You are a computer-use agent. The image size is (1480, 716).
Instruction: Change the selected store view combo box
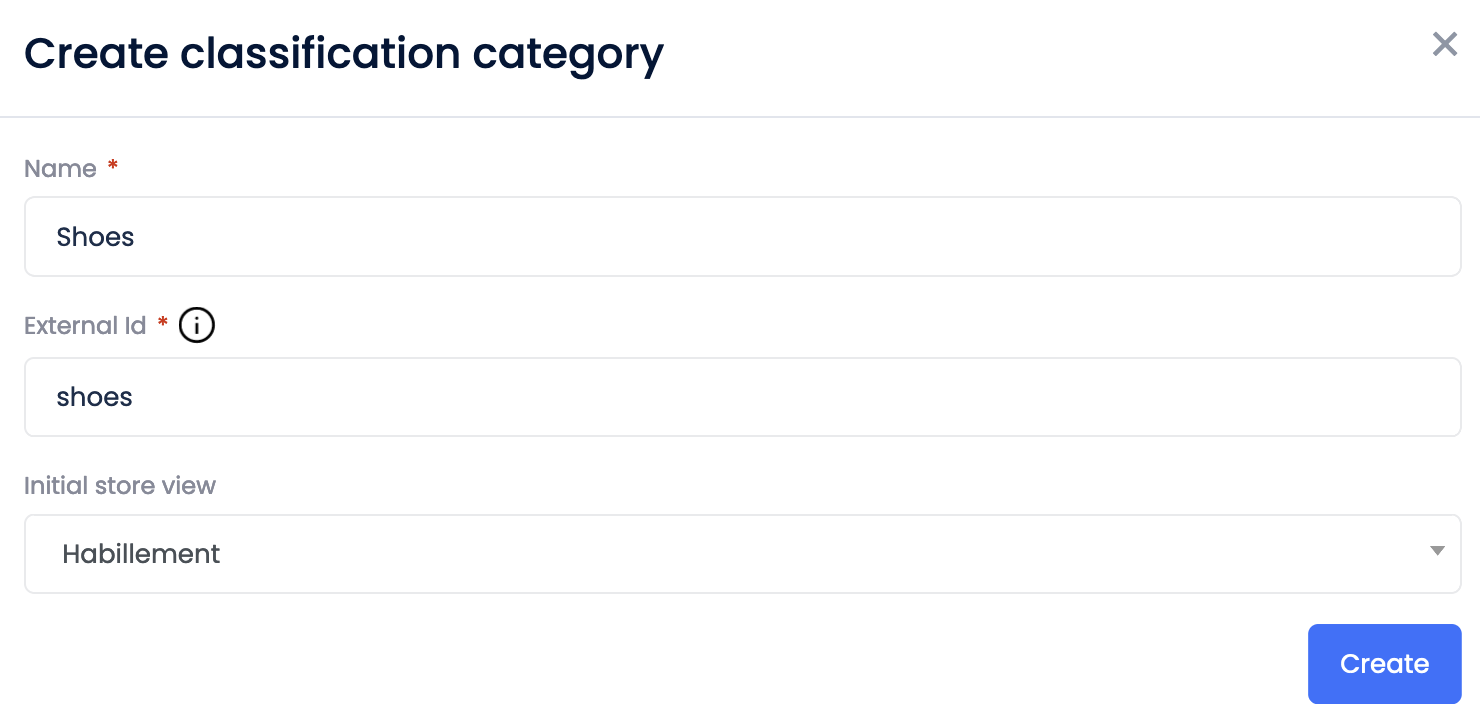click(740, 554)
